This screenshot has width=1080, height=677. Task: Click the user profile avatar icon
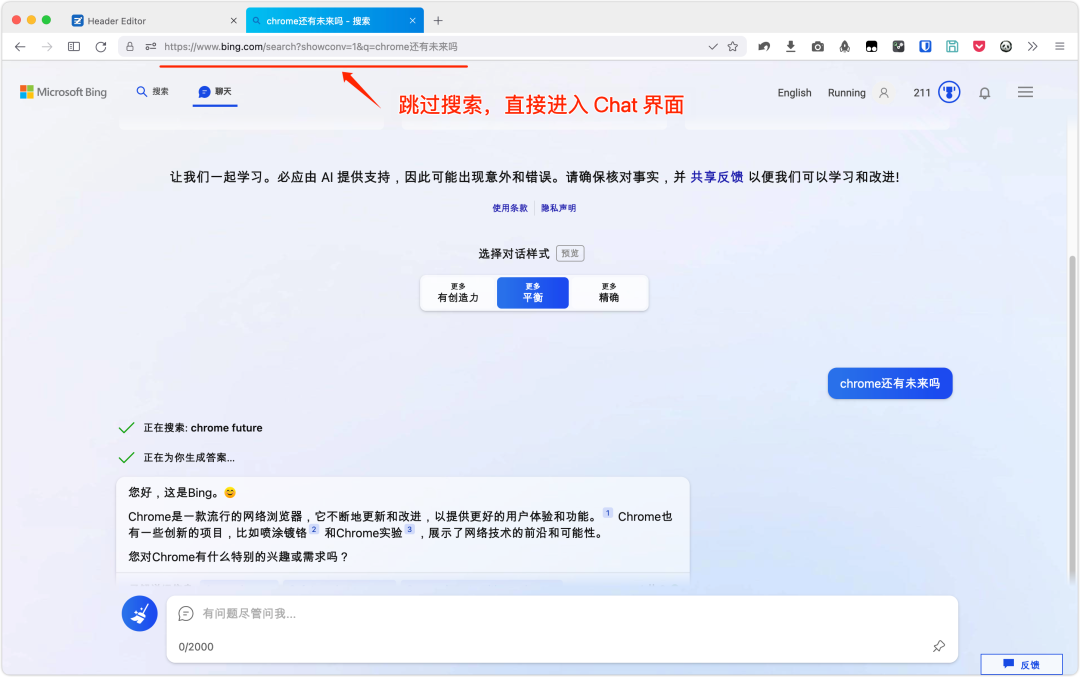pyautogui.click(x=884, y=93)
